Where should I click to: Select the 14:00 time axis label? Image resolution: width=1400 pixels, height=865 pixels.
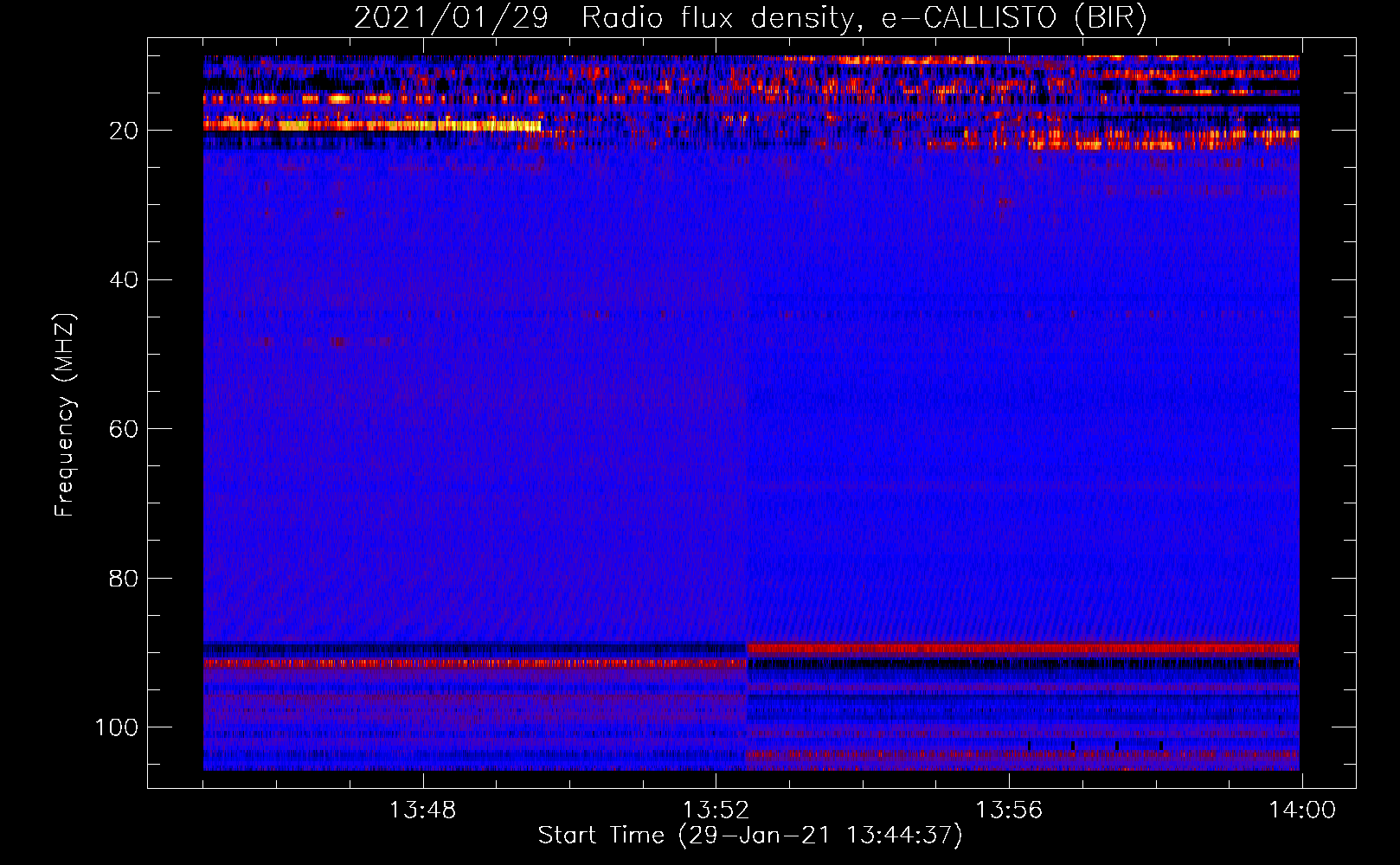tap(1302, 811)
